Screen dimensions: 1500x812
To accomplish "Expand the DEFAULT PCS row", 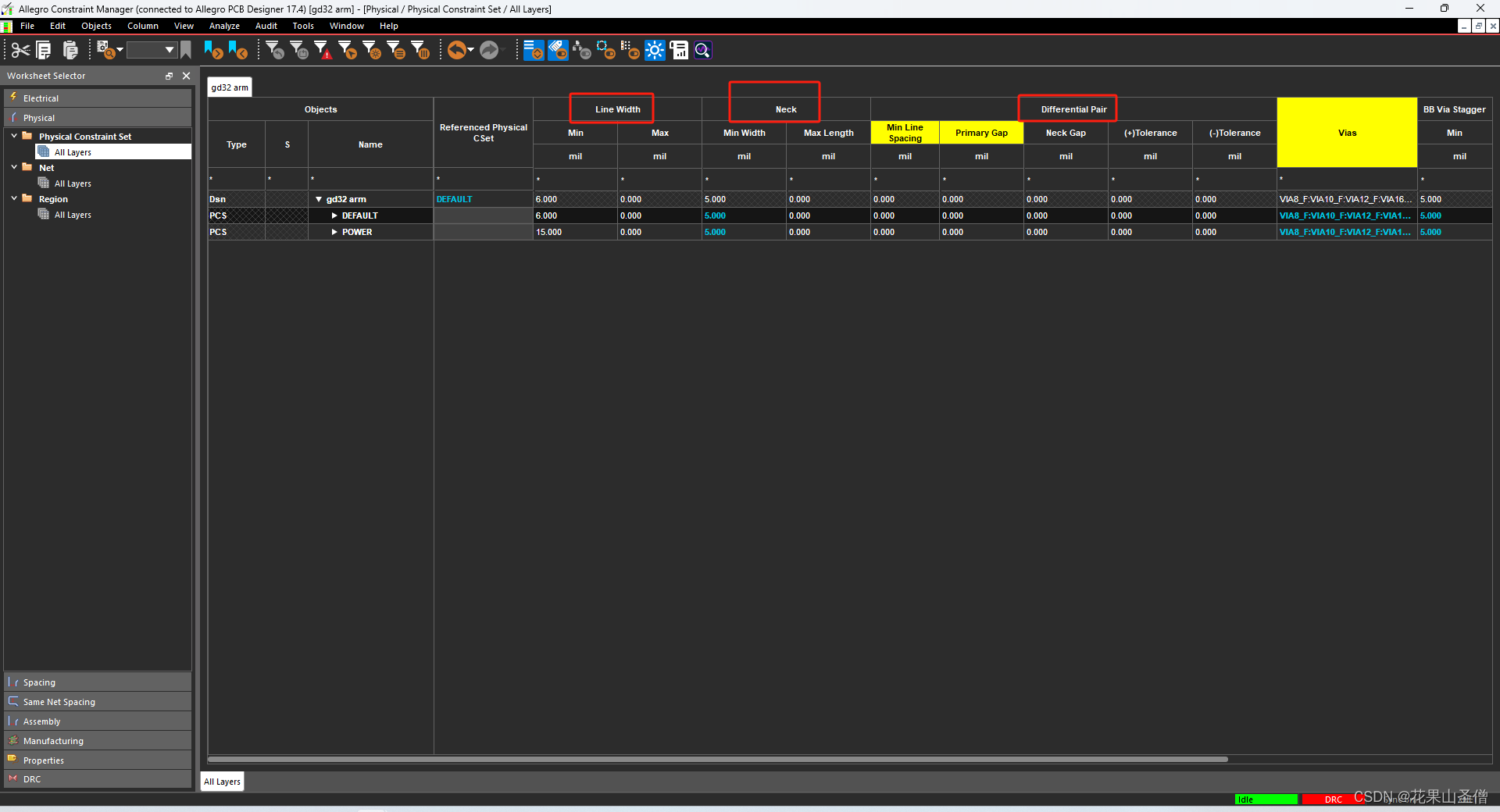I will click(x=334, y=215).
